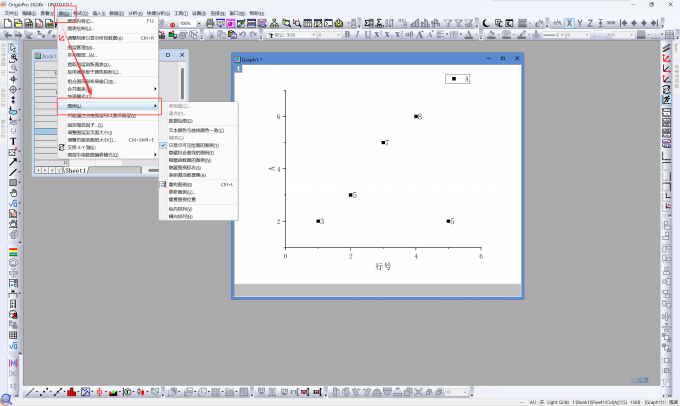Open the File menu
The width and height of the screenshot is (680, 406).
[x=11, y=13]
